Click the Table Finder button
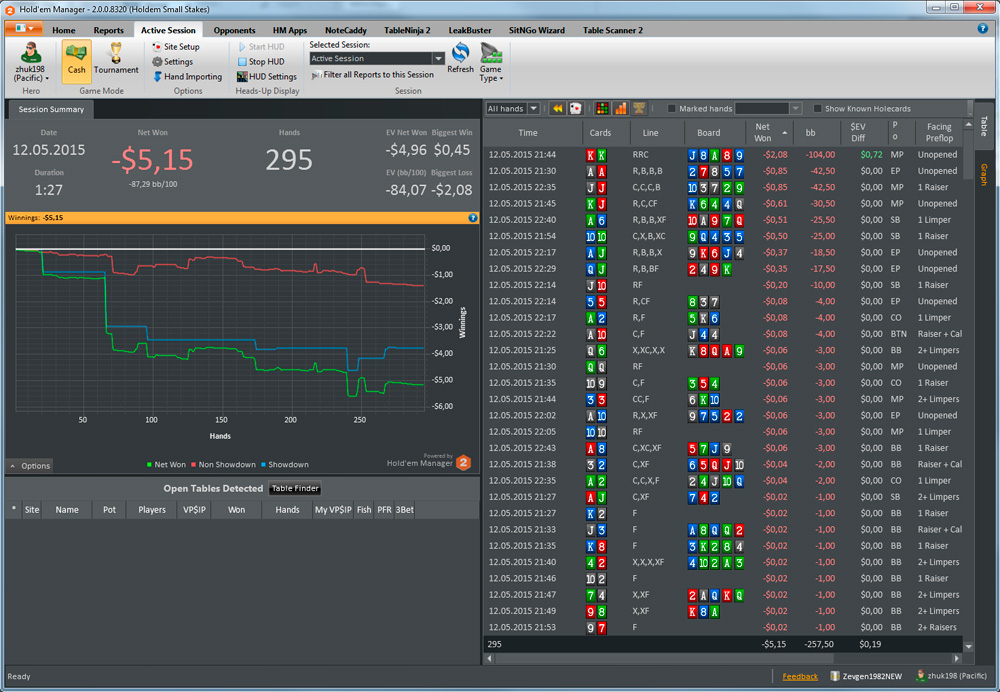 coord(295,489)
